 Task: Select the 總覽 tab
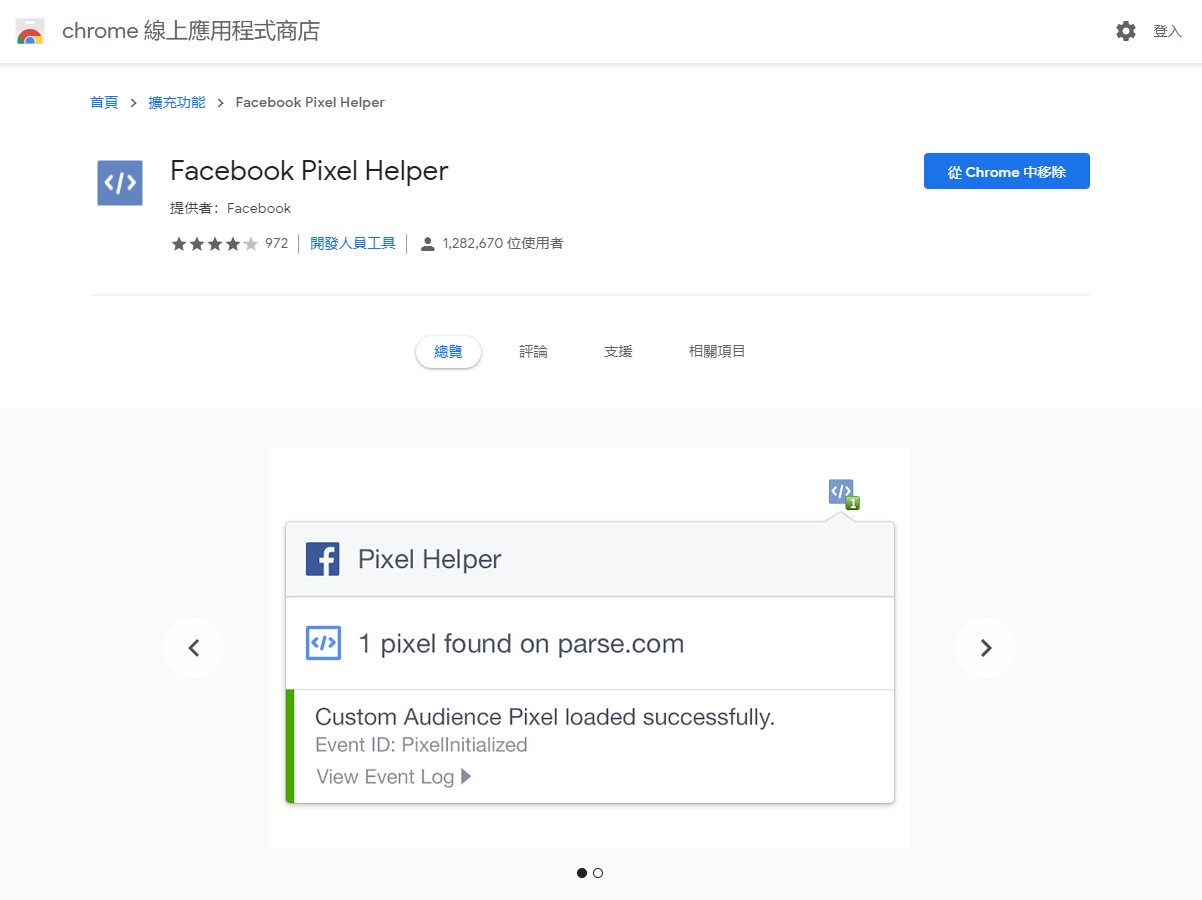(x=449, y=352)
